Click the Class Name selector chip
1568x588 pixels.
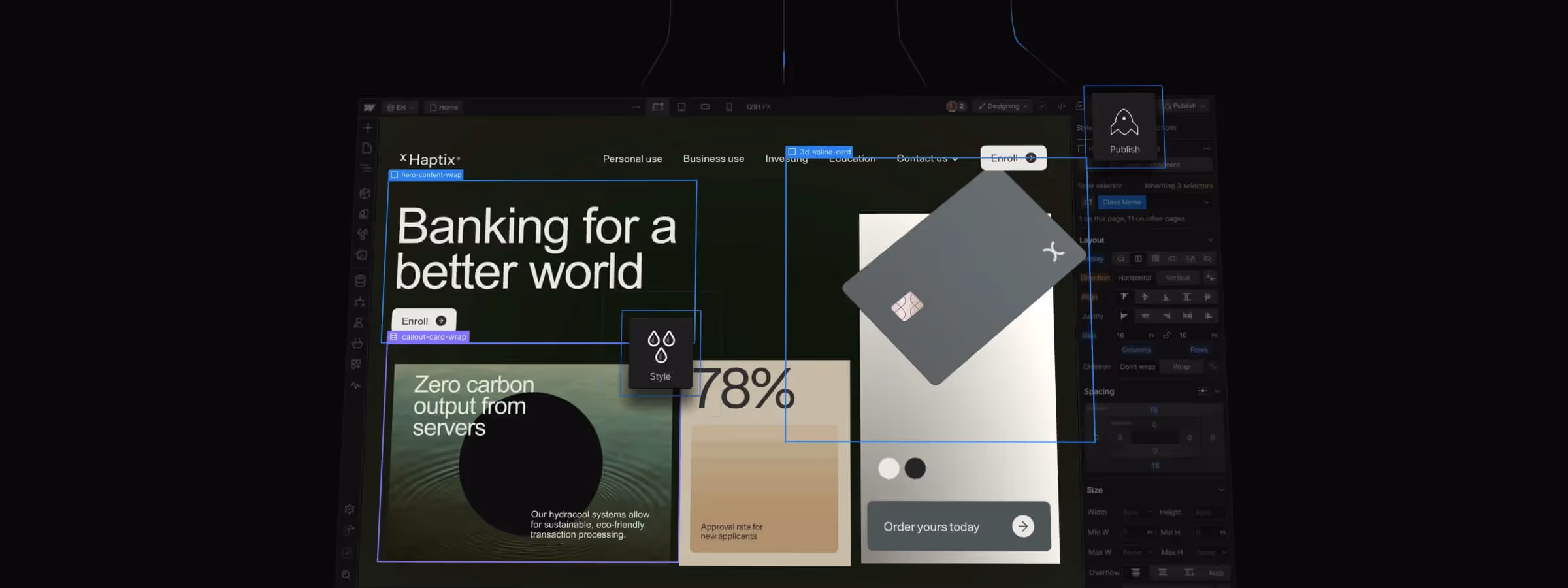[x=1121, y=202]
